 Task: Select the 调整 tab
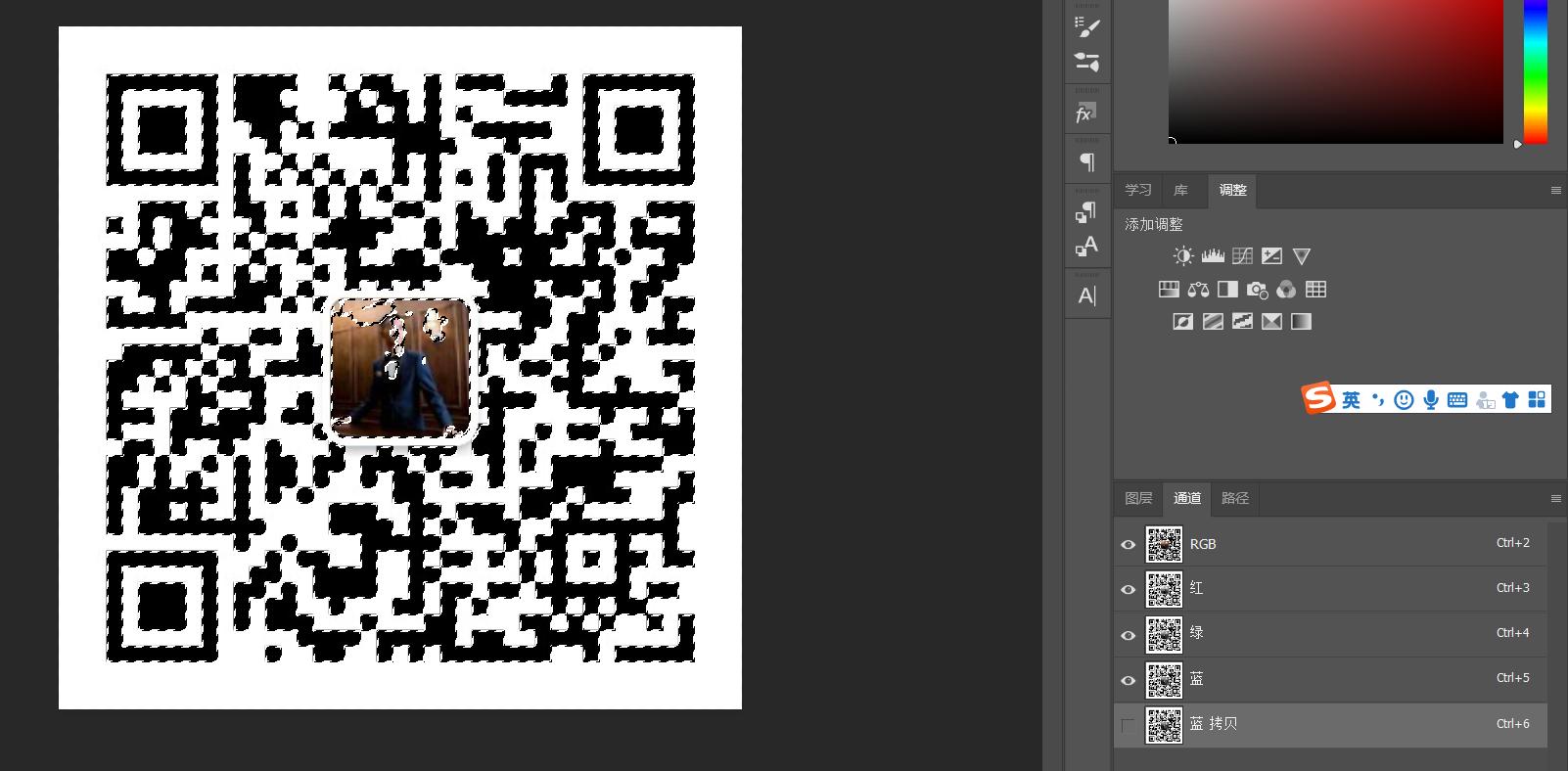point(1232,191)
